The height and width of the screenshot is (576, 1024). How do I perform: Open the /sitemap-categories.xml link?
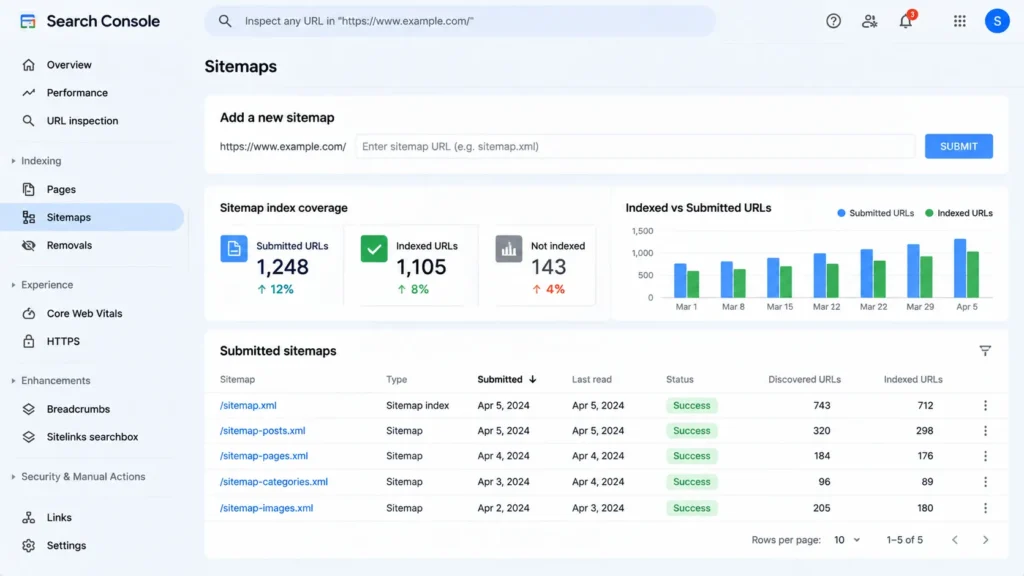click(x=274, y=482)
